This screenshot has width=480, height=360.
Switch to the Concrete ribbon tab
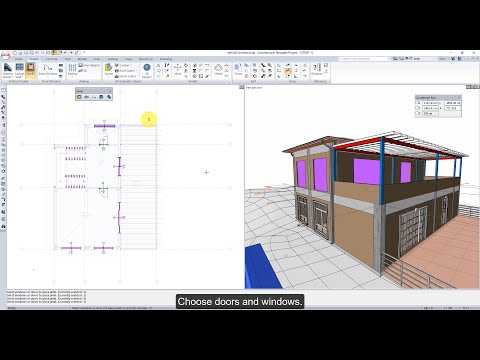[x=51, y=59]
